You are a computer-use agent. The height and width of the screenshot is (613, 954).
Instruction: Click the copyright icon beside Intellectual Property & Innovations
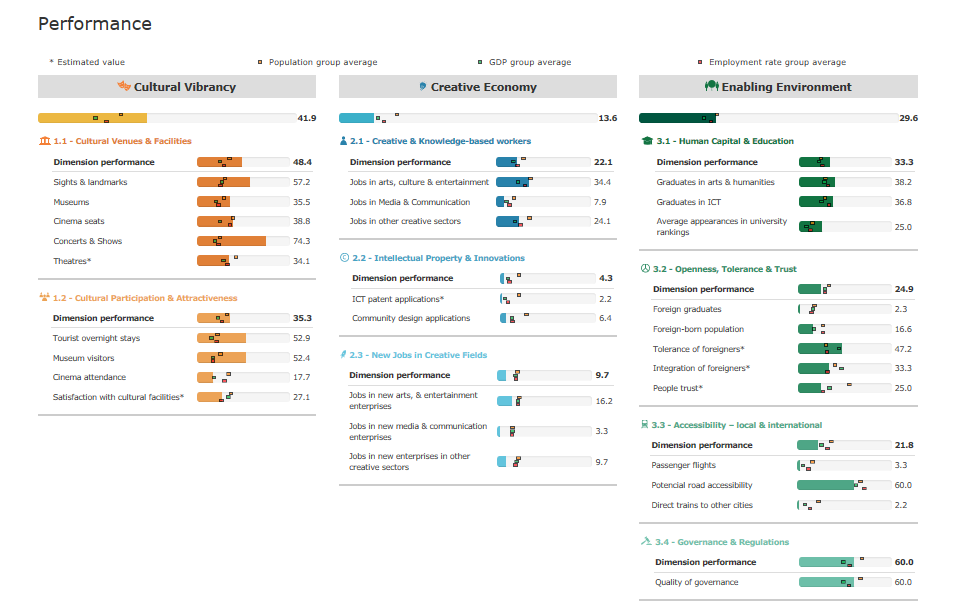pos(344,258)
